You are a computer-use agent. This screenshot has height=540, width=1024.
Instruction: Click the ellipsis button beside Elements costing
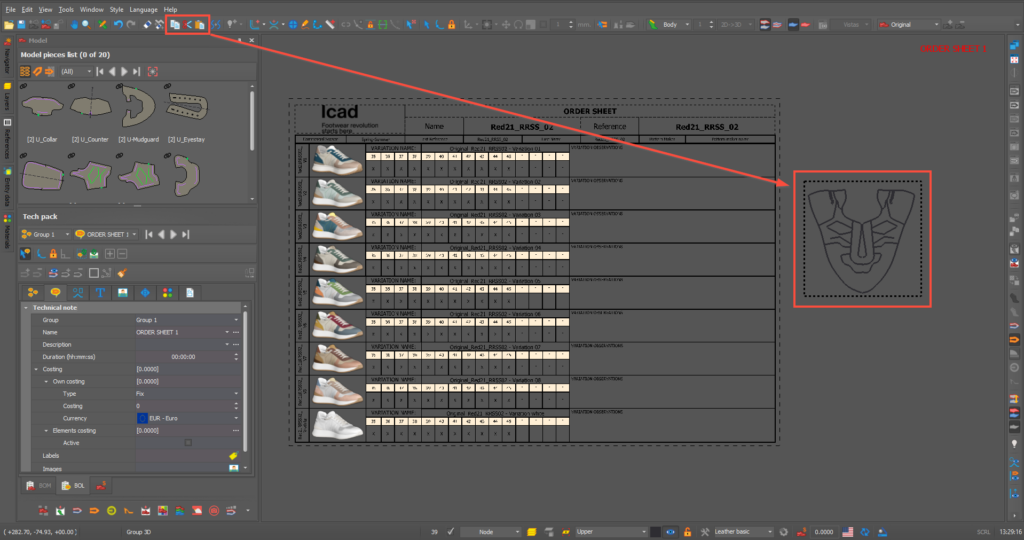[236, 430]
